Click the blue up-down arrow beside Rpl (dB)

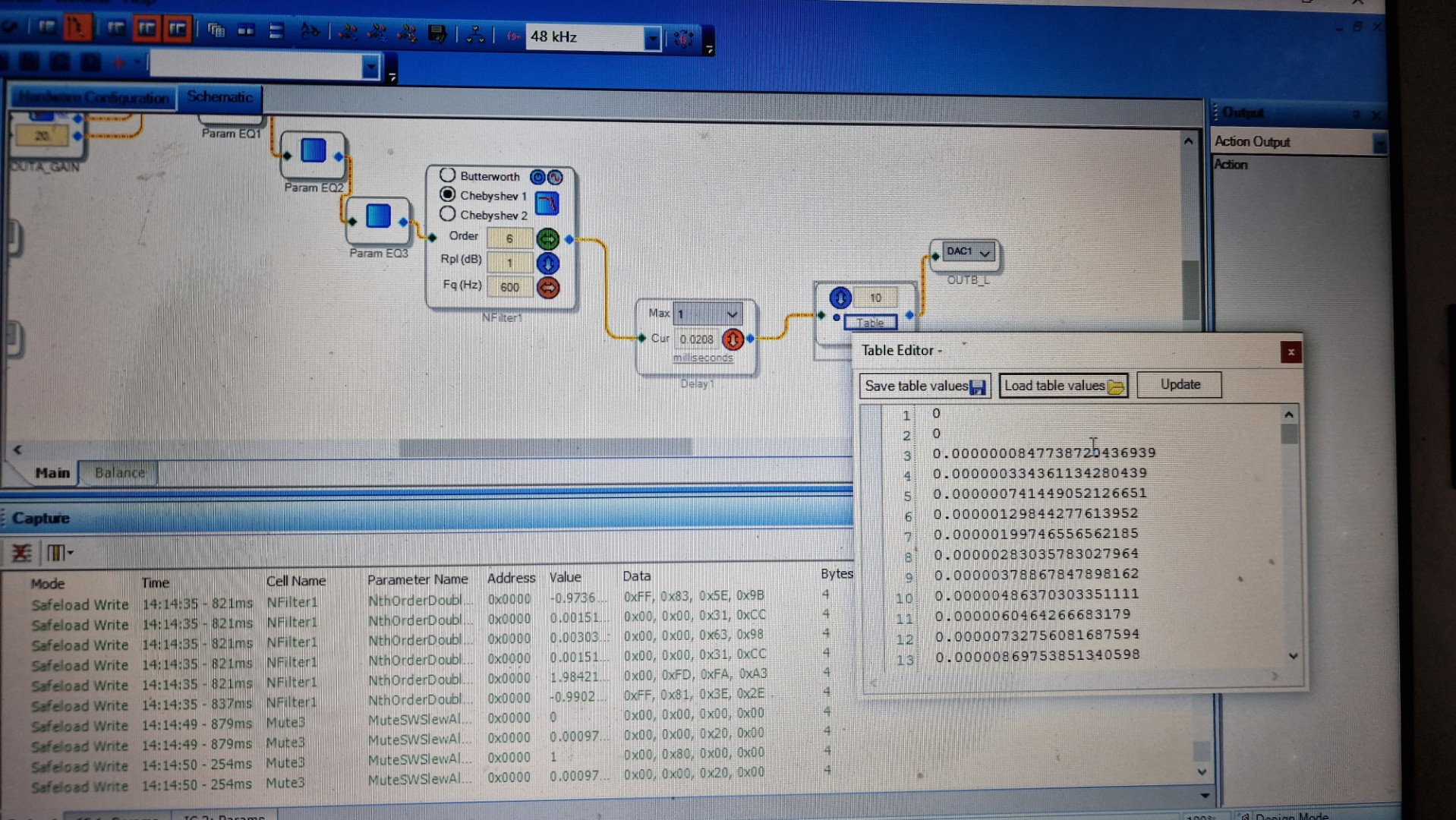pos(547,263)
